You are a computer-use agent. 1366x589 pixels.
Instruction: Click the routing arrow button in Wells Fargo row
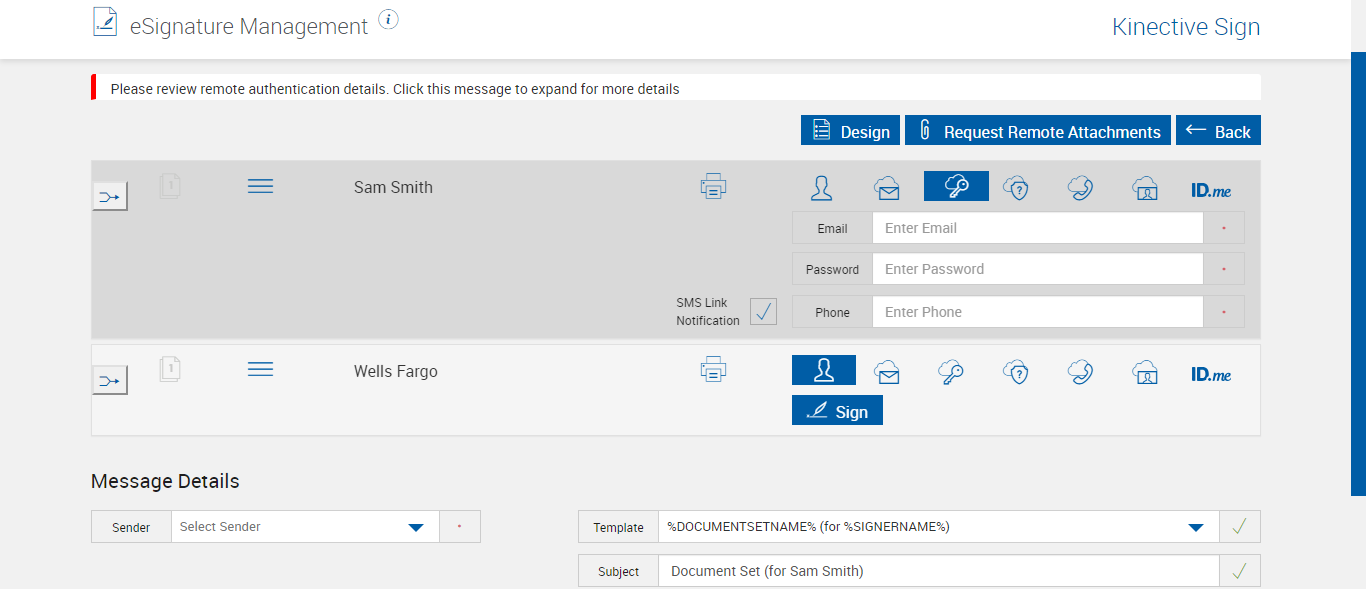tap(110, 380)
